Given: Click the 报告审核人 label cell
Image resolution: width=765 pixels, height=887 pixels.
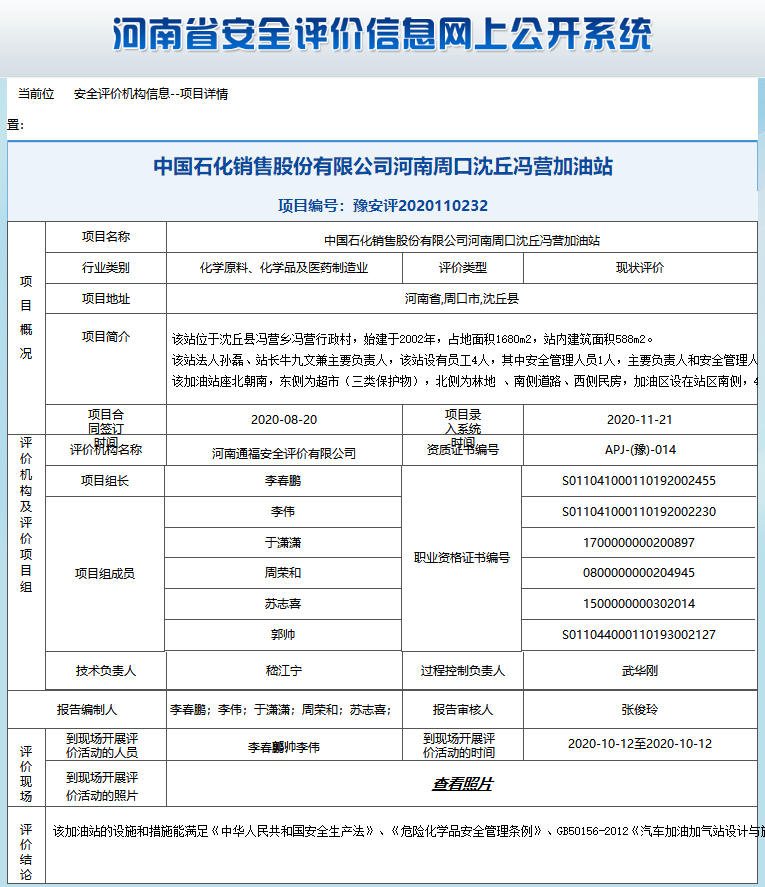Looking at the screenshot, I should coord(463,709).
